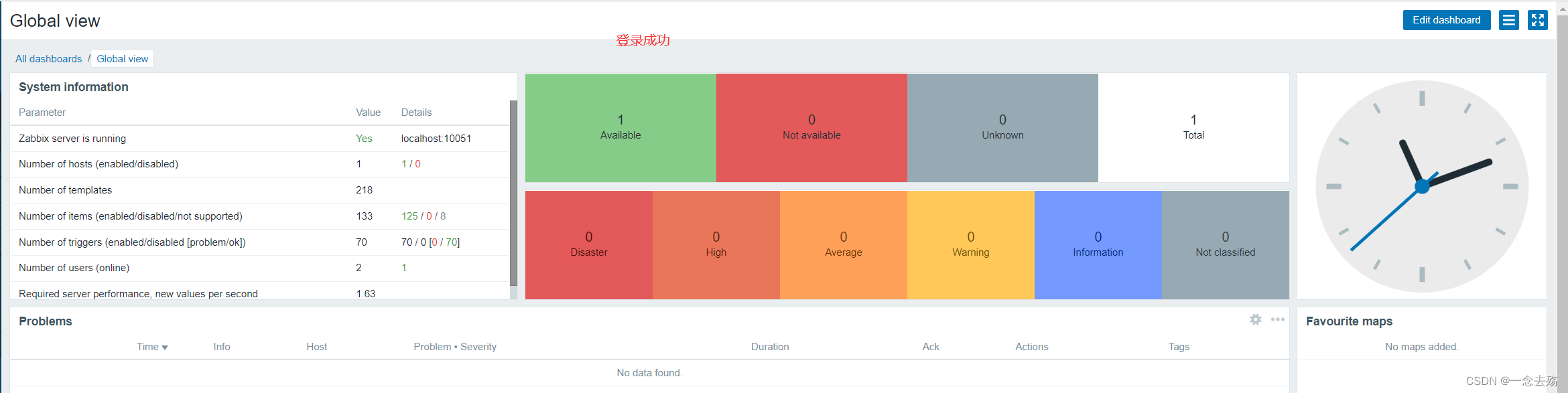Open the Problems widget three-dot menu
Screen dimensions: 1568x393
tap(1277, 320)
